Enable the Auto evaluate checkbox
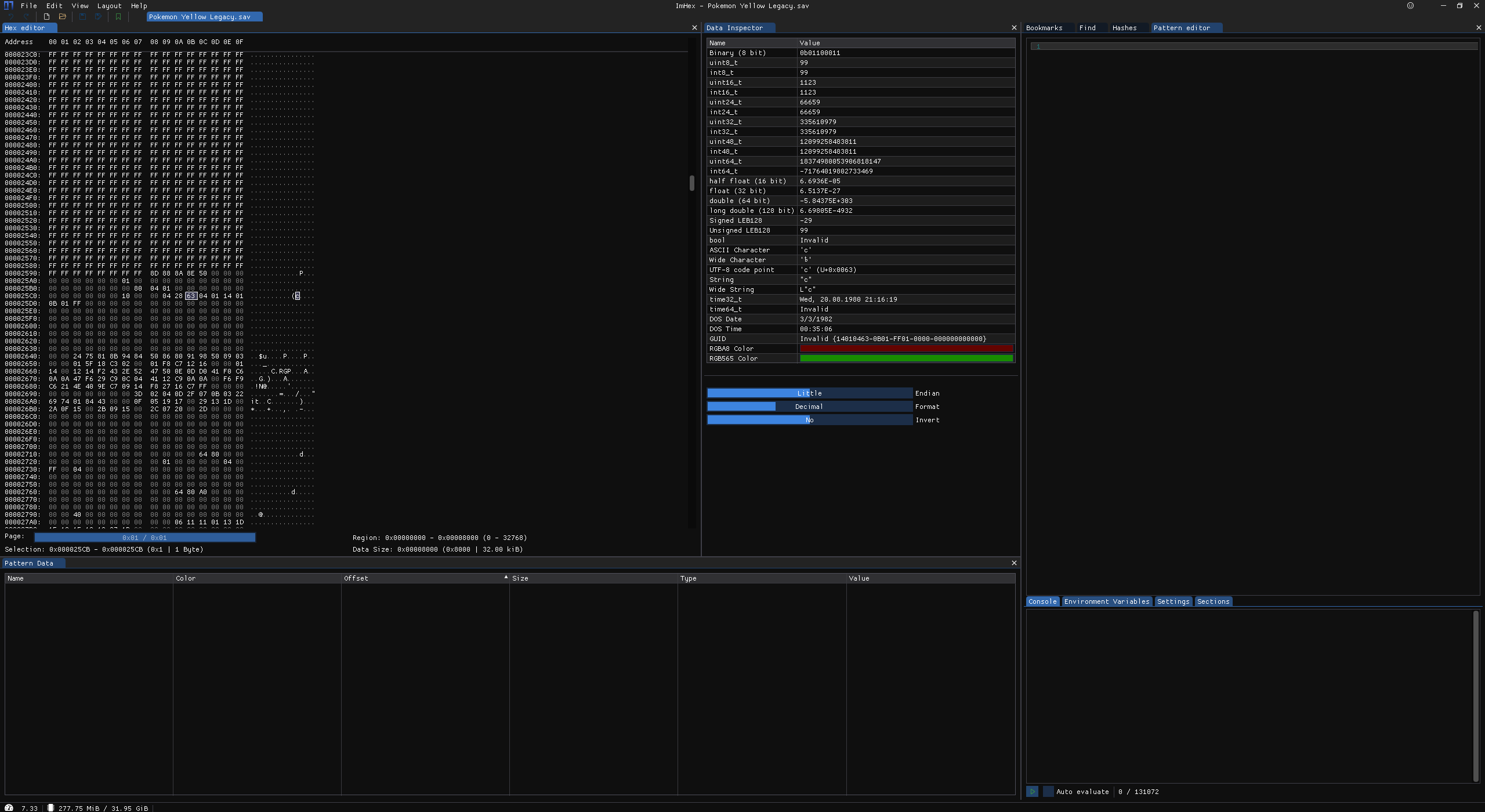Viewport: 1485px width, 812px height. pyautogui.click(x=1048, y=791)
